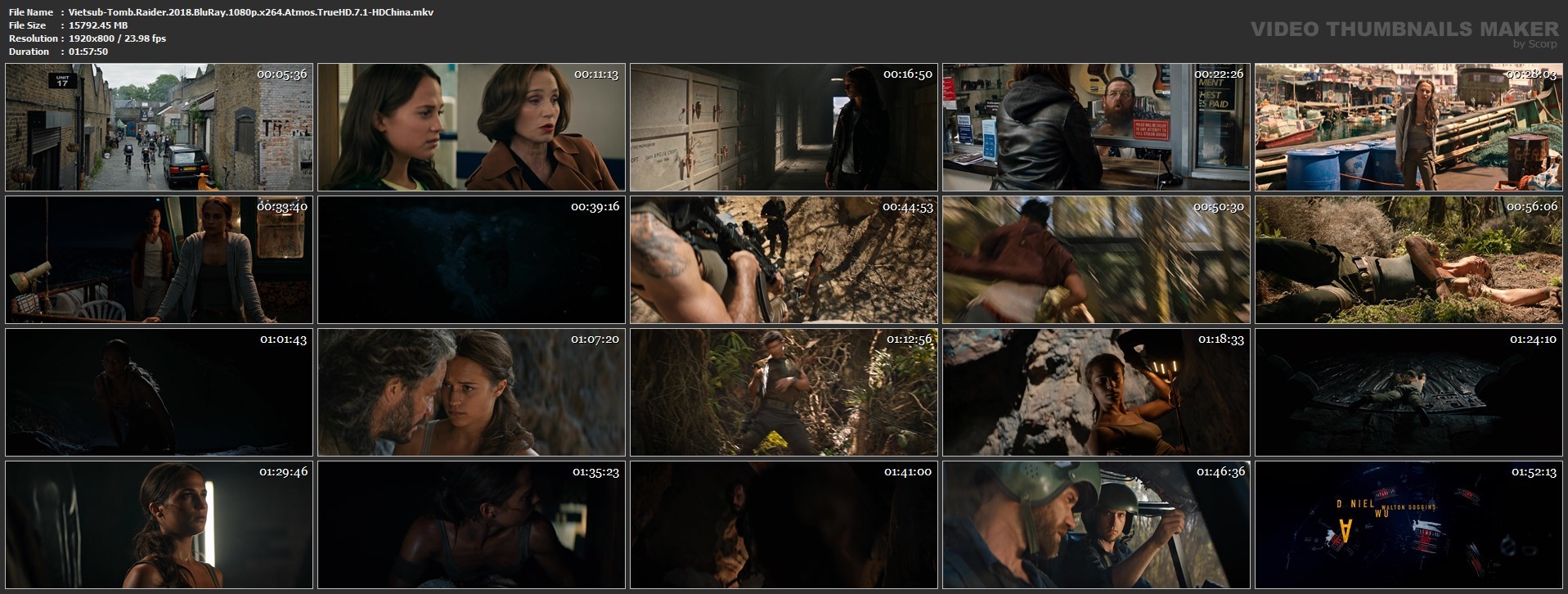Open the thumbnail at 01:29:46
The width and height of the screenshot is (1568, 594).
[159, 524]
